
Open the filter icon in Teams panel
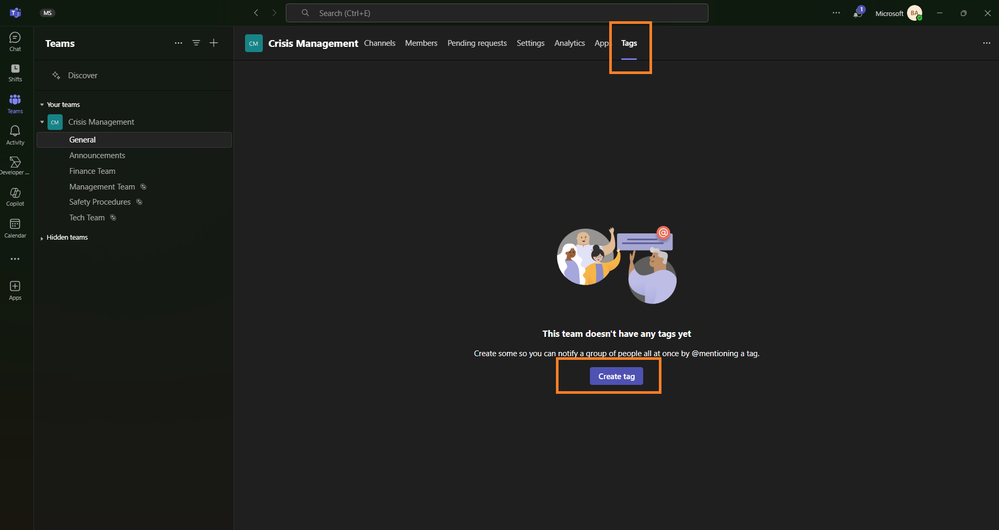pos(196,43)
